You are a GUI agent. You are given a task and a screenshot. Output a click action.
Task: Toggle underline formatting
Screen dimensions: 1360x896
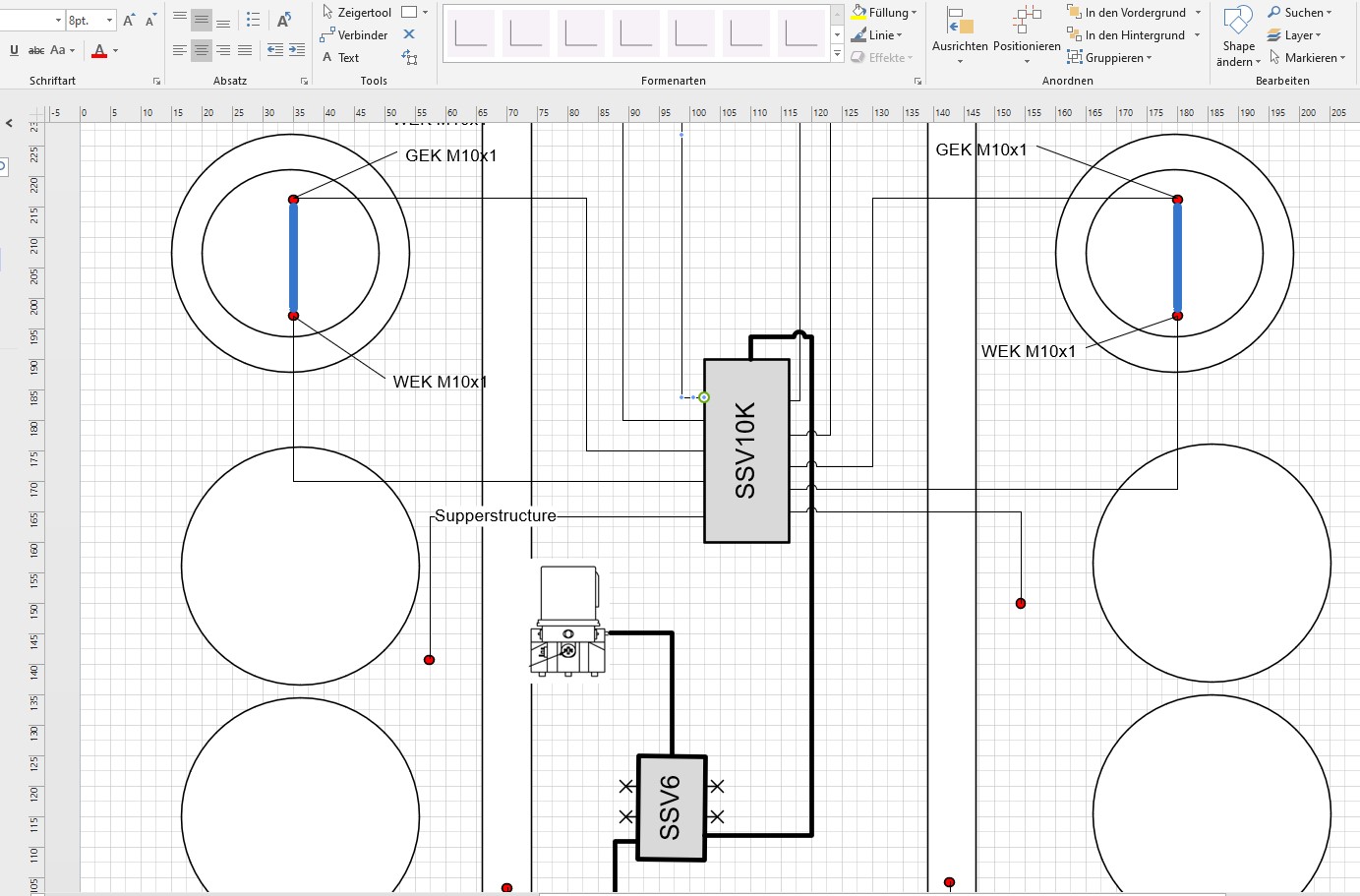tap(14, 50)
